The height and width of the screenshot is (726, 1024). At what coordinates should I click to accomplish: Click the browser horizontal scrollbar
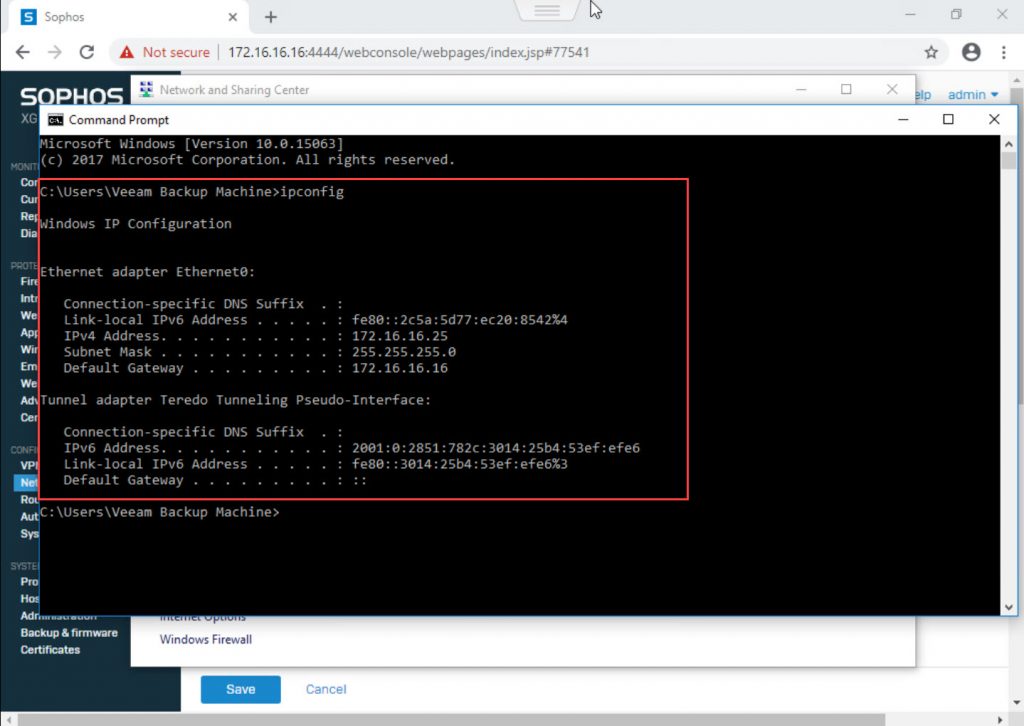(451, 719)
